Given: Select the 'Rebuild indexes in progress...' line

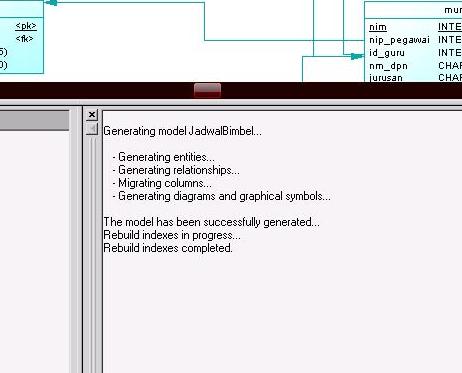Looking at the screenshot, I should (172, 235).
